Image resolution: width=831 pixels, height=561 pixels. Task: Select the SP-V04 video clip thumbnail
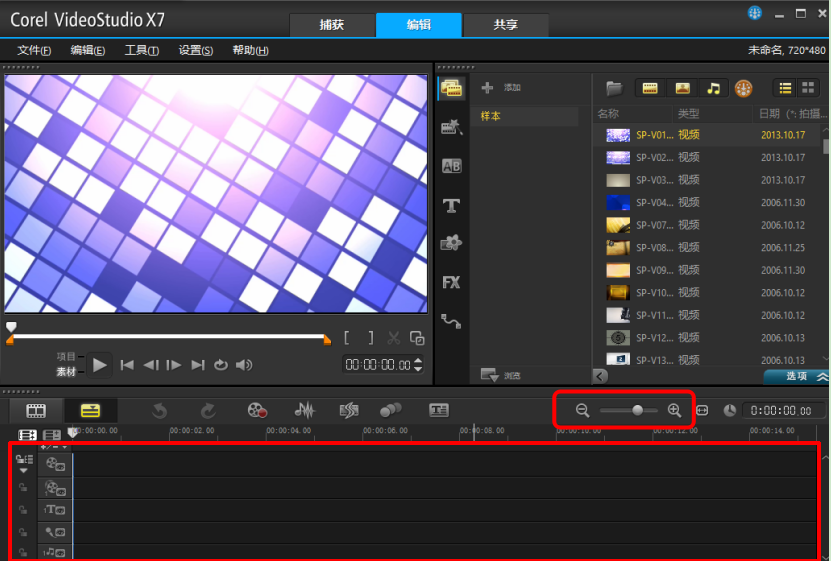[618, 202]
